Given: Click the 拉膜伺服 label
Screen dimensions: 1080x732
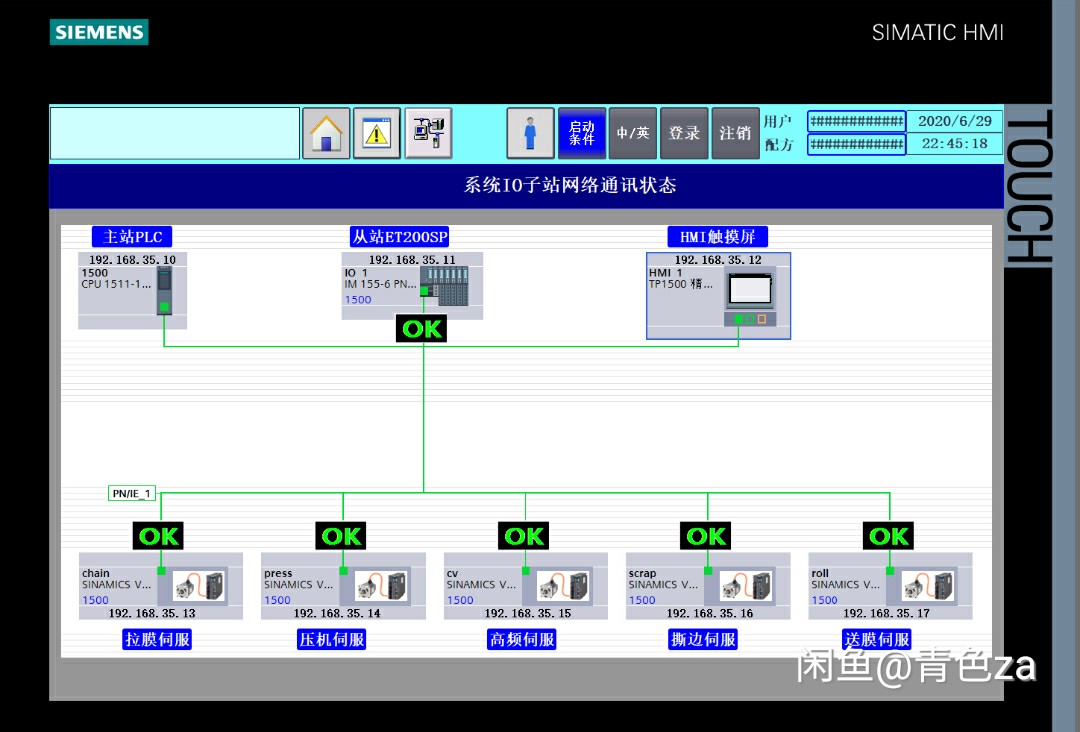Looking at the screenshot, I should click(x=157, y=639).
